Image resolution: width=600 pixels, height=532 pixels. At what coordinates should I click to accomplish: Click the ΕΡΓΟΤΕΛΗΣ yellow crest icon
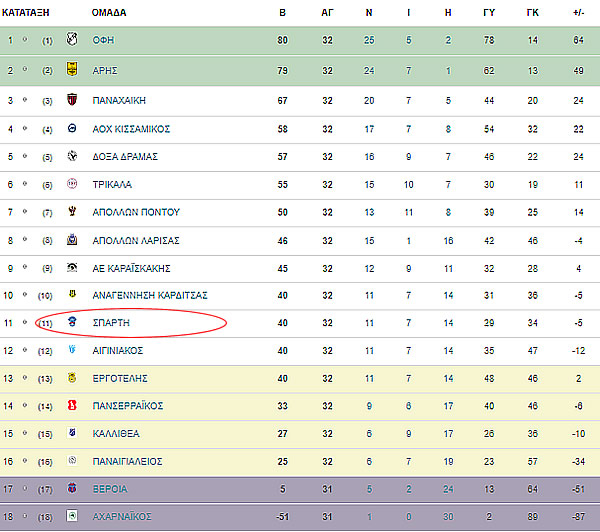coord(72,377)
